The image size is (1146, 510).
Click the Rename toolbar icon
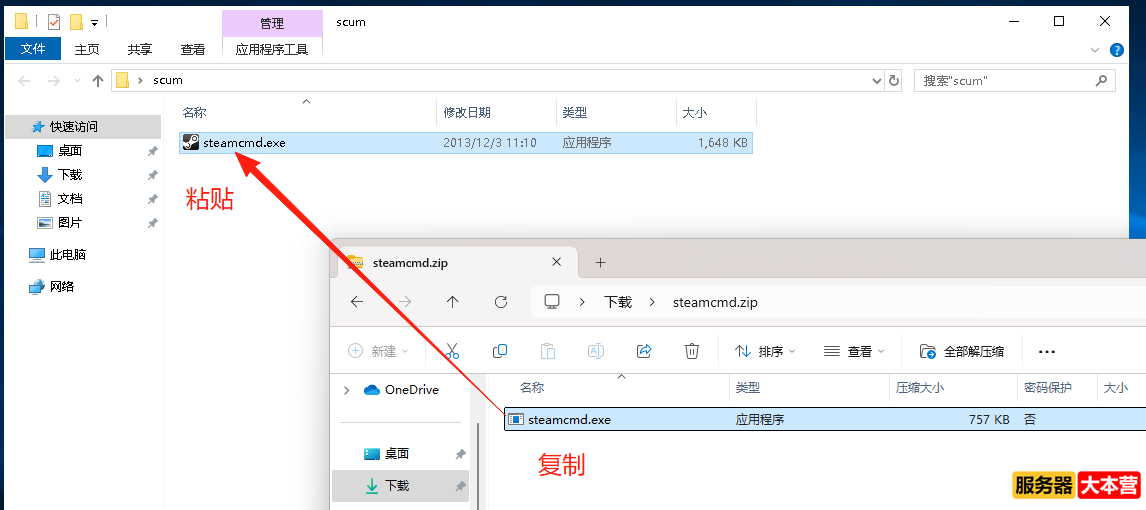click(x=596, y=351)
